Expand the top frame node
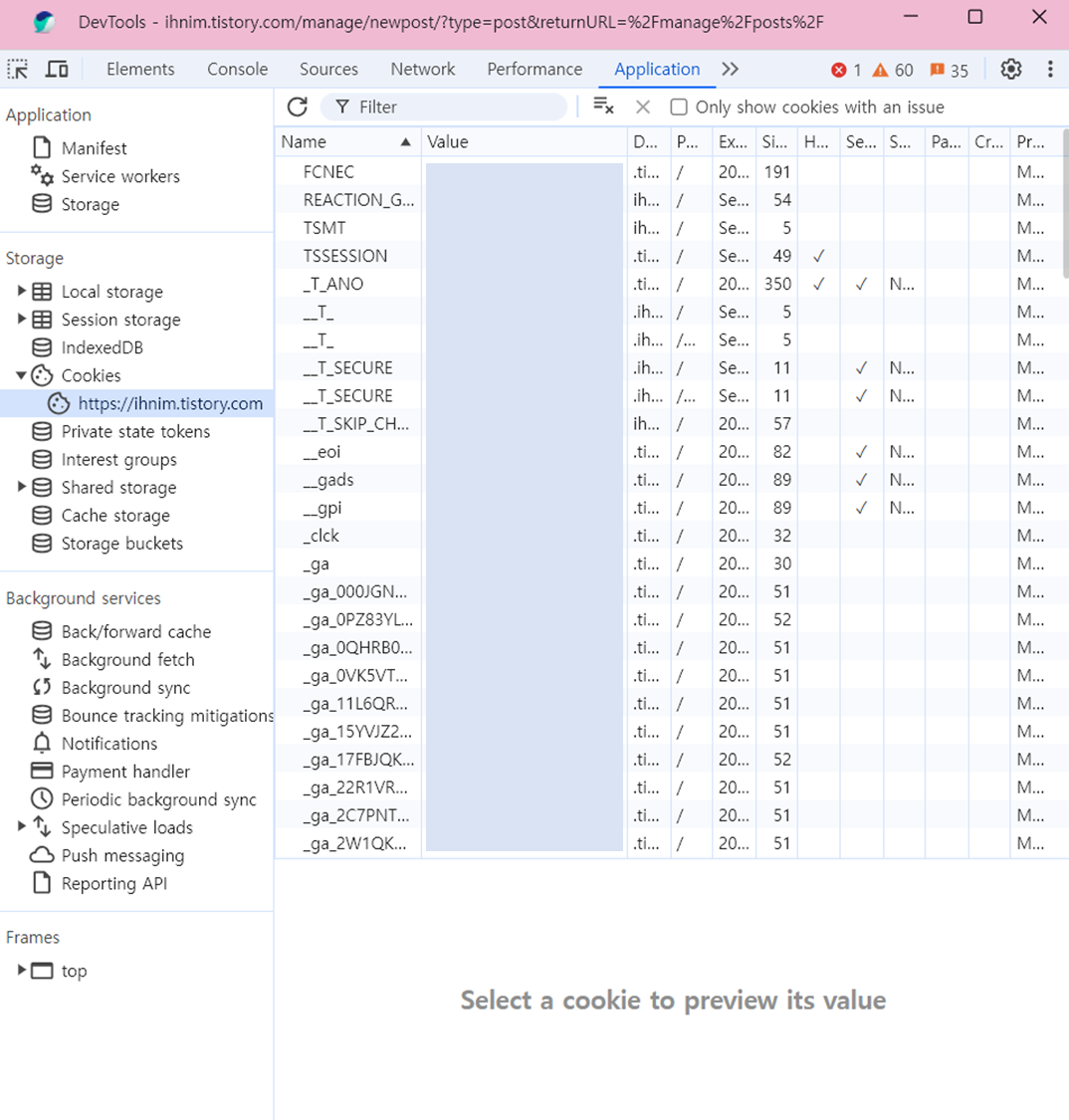 (x=22, y=970)
